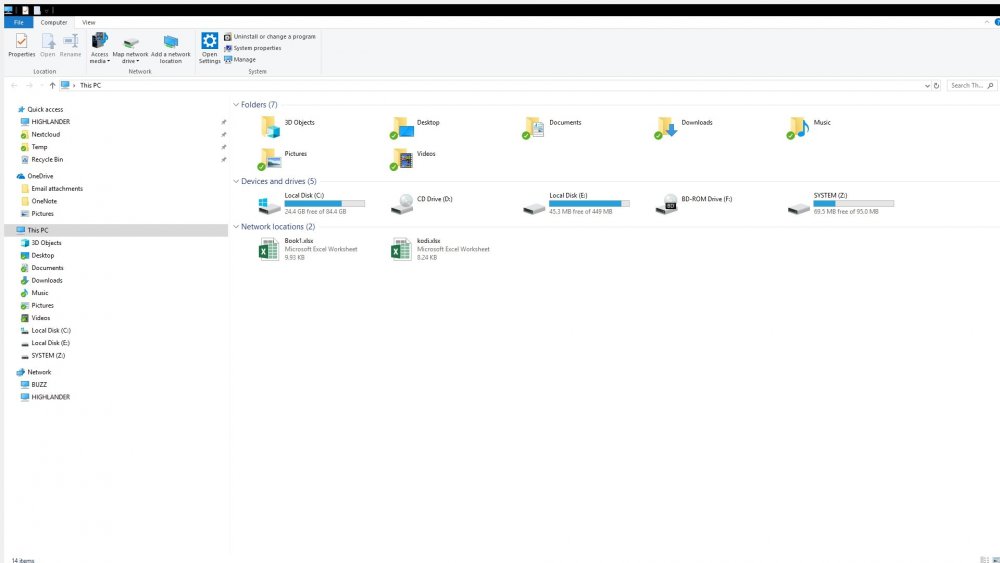Select the Music folder icon
The width and height of the screenshot is (1000, 563).
tap(798, 127)
